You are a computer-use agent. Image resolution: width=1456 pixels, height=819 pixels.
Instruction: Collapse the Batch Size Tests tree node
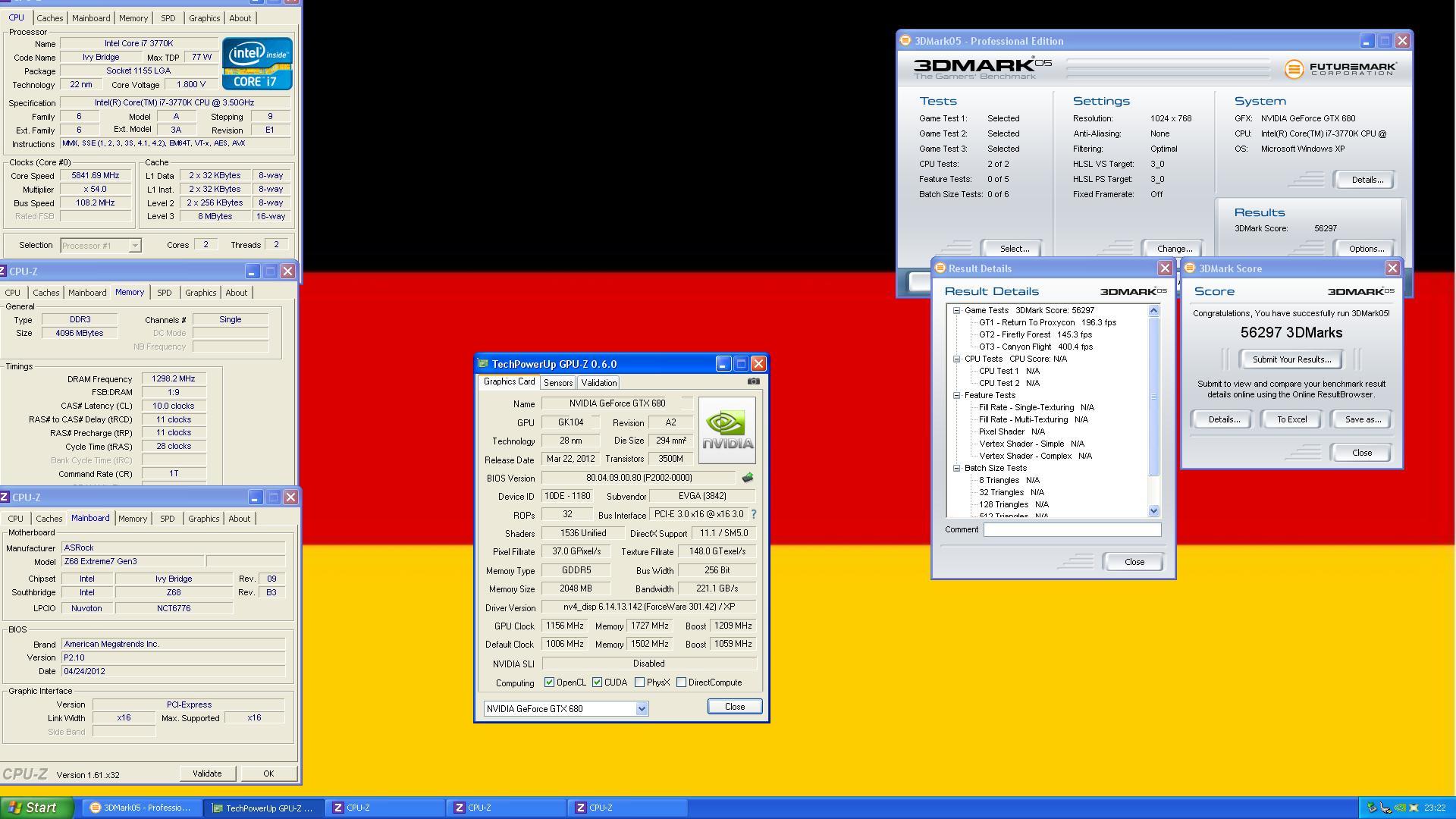pos(957,468)
